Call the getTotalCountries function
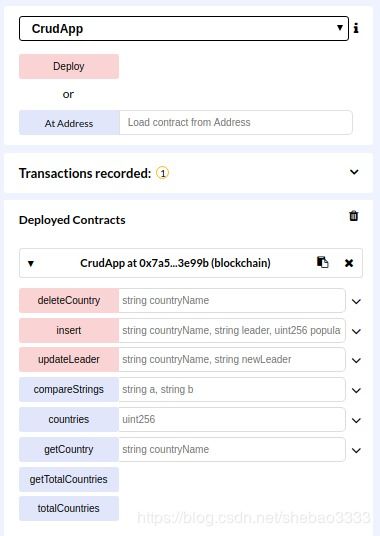 pos(69,479)
